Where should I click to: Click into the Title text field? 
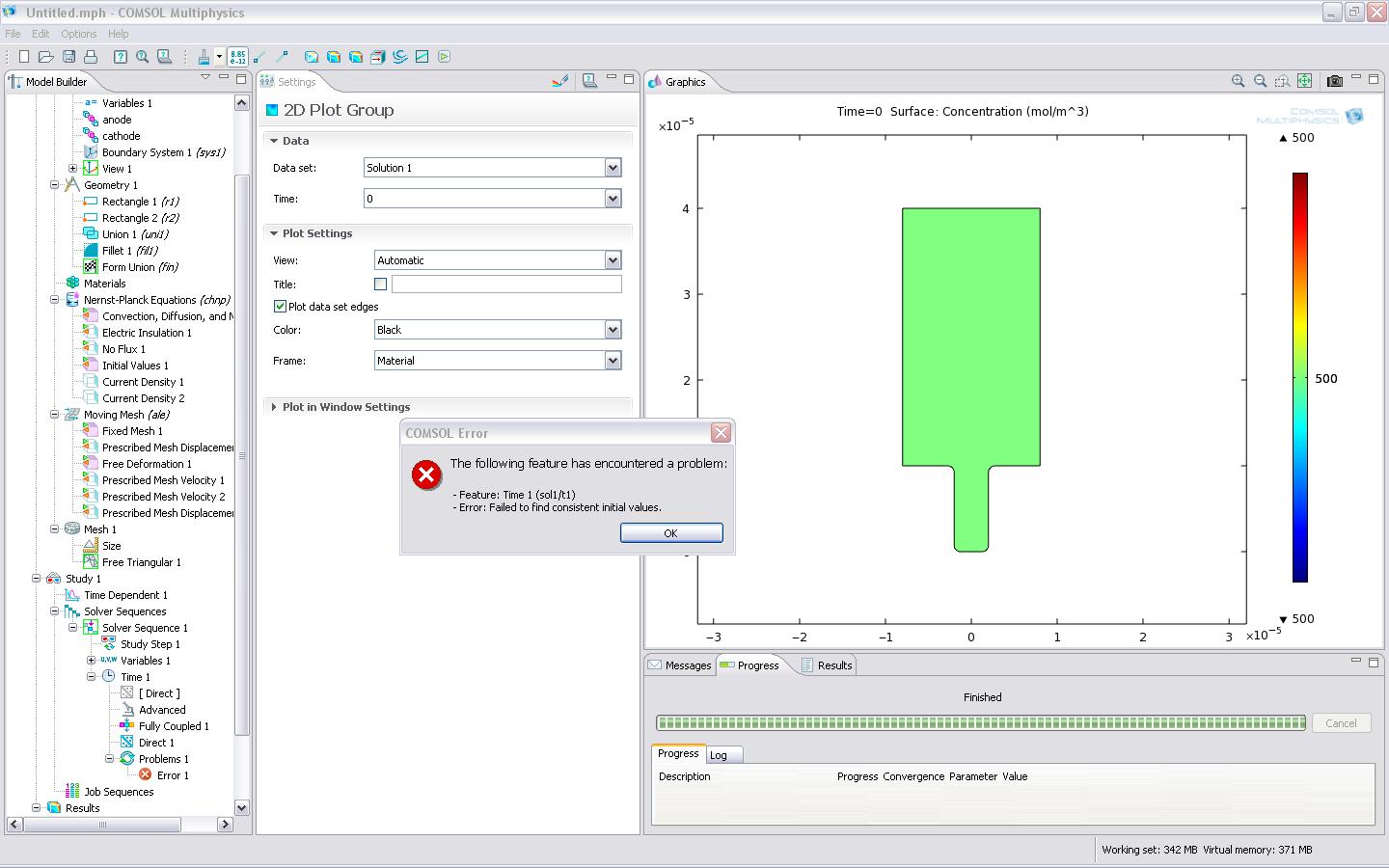click(x=506, y=285)
